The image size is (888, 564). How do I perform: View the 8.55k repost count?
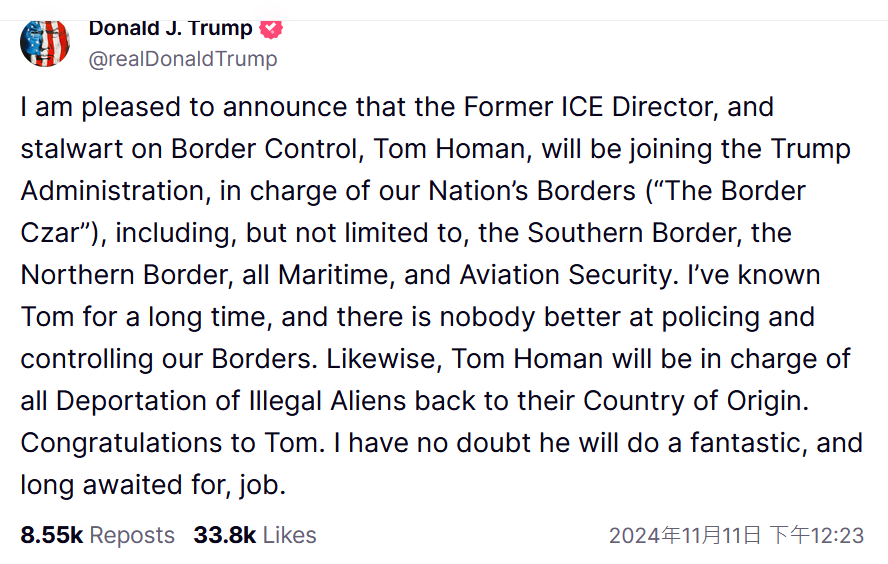(x=52, y=535)
